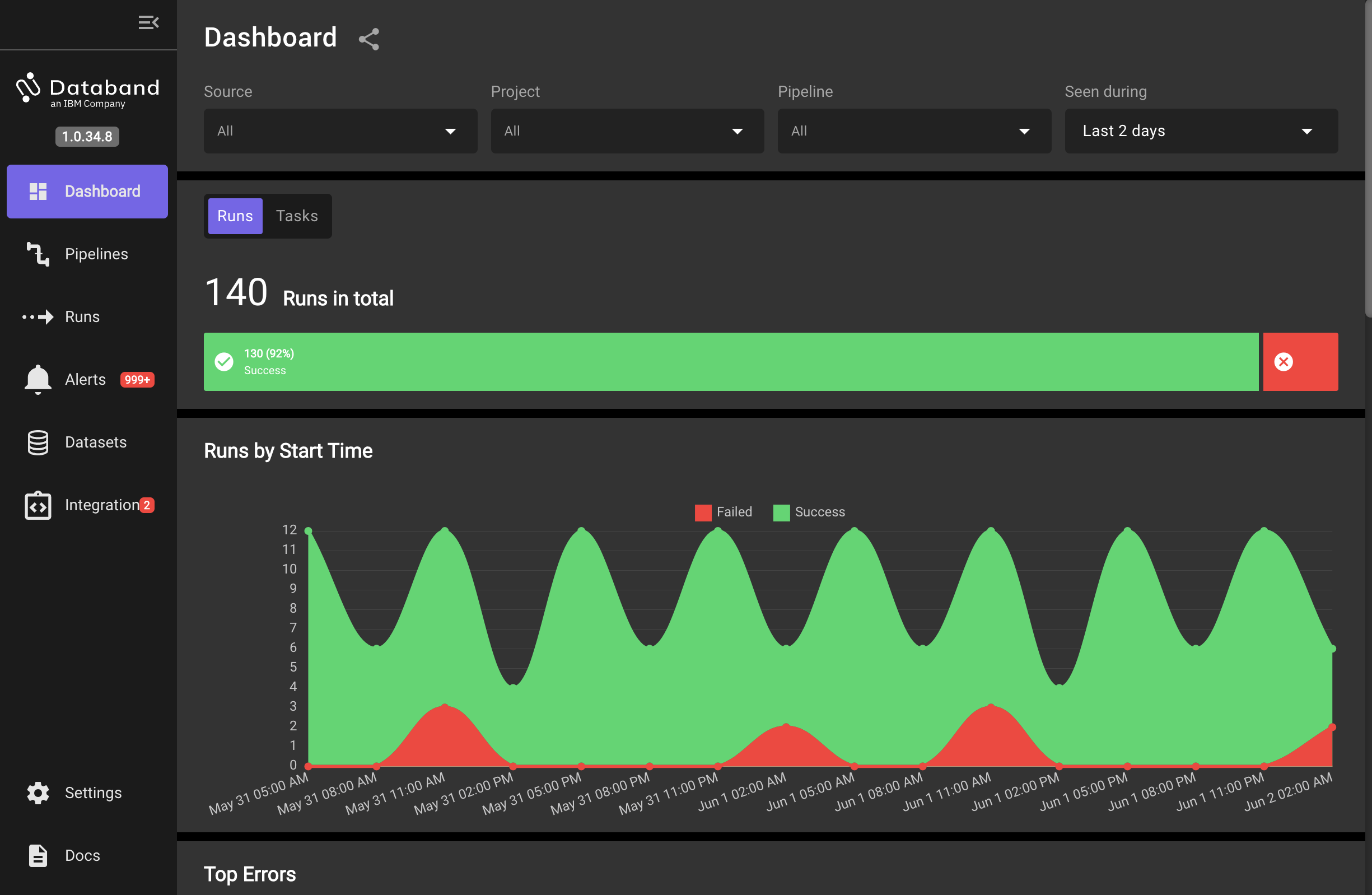The height and width of the screenshot is (895, 1372).
Task: Click the green 130 (92%) Success bar
Action: point(730,362)
